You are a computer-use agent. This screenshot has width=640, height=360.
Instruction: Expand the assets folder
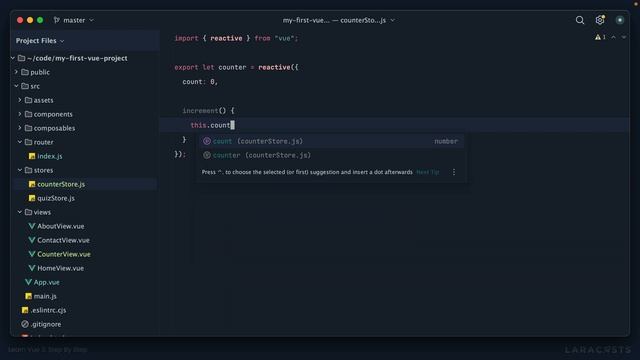click(20, 100)
